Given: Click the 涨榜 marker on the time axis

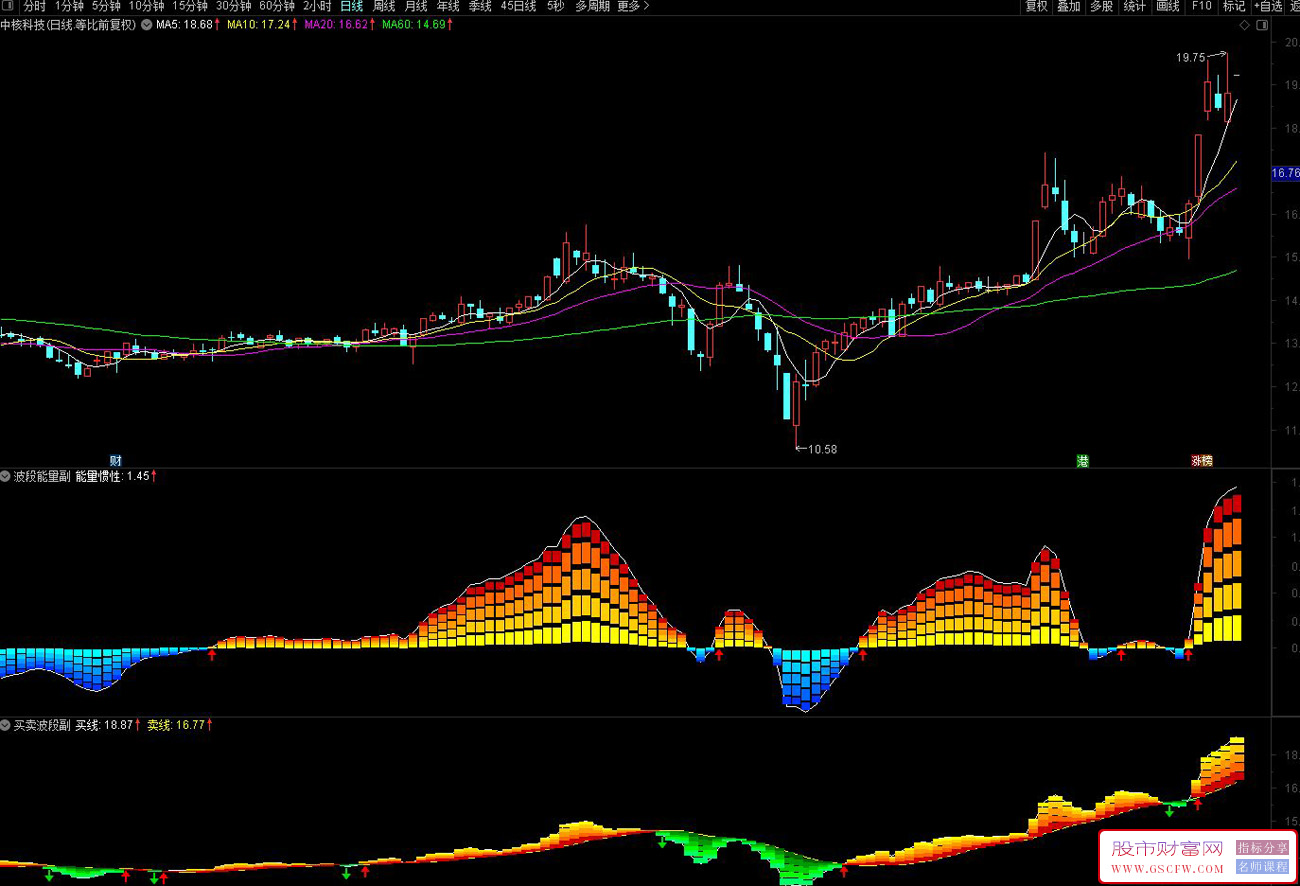Looking at the screenshot, I should pos(1201,461).
